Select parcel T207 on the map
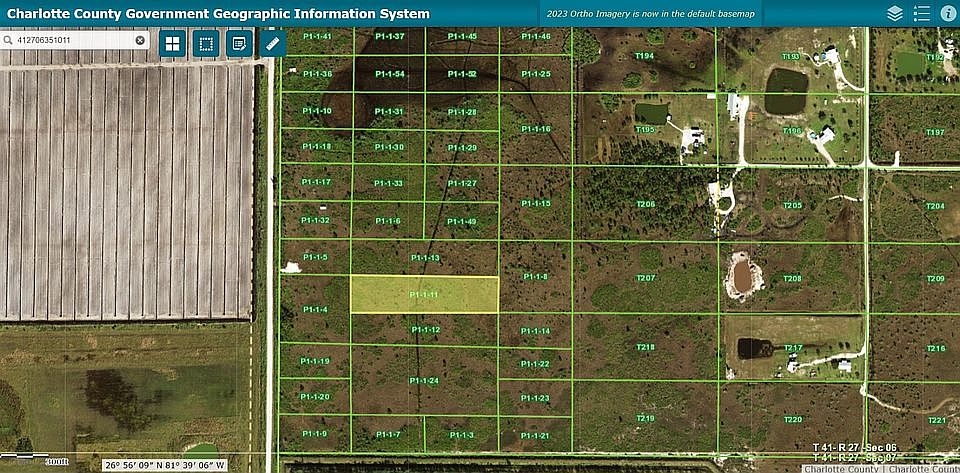This screenshot has width=960, height=473. pyautogui.click(x=645, y=277)
